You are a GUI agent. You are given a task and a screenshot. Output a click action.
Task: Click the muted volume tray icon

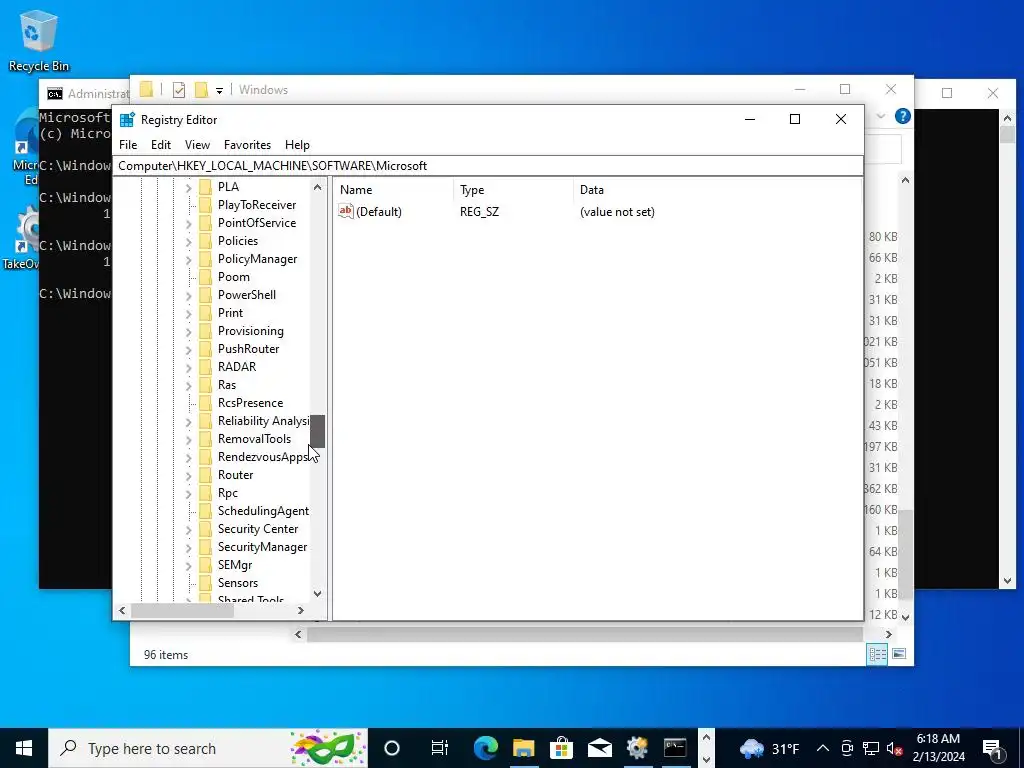click(895, 748)
